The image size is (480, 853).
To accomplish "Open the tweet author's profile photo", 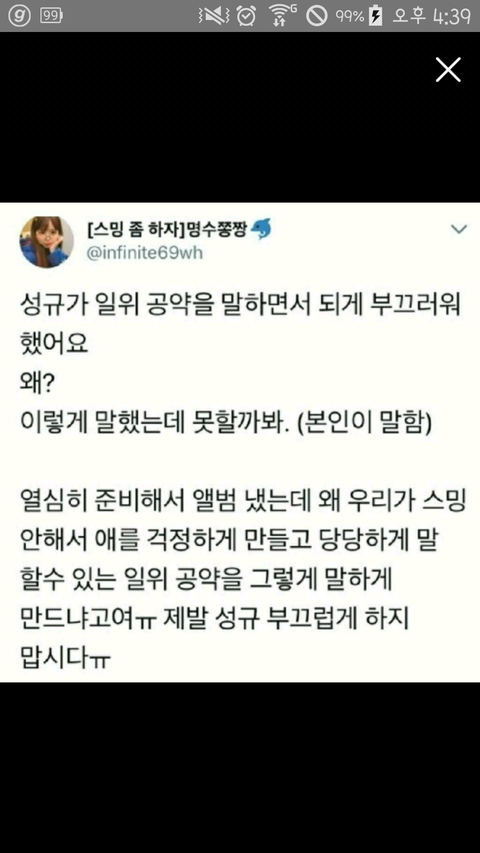I will click(46, 242).
